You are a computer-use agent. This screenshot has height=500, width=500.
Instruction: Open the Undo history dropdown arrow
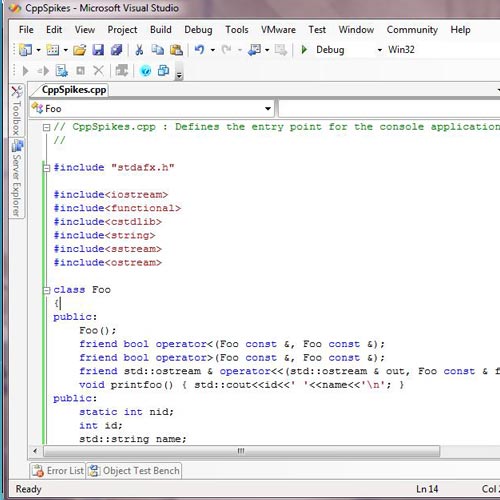213,50
